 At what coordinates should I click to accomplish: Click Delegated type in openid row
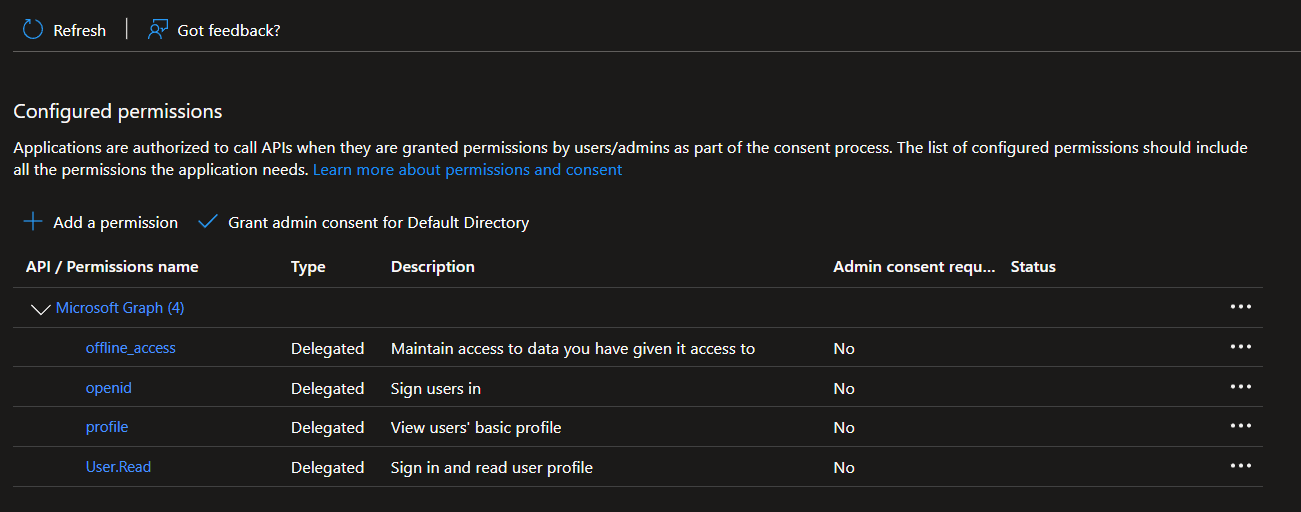328,388
